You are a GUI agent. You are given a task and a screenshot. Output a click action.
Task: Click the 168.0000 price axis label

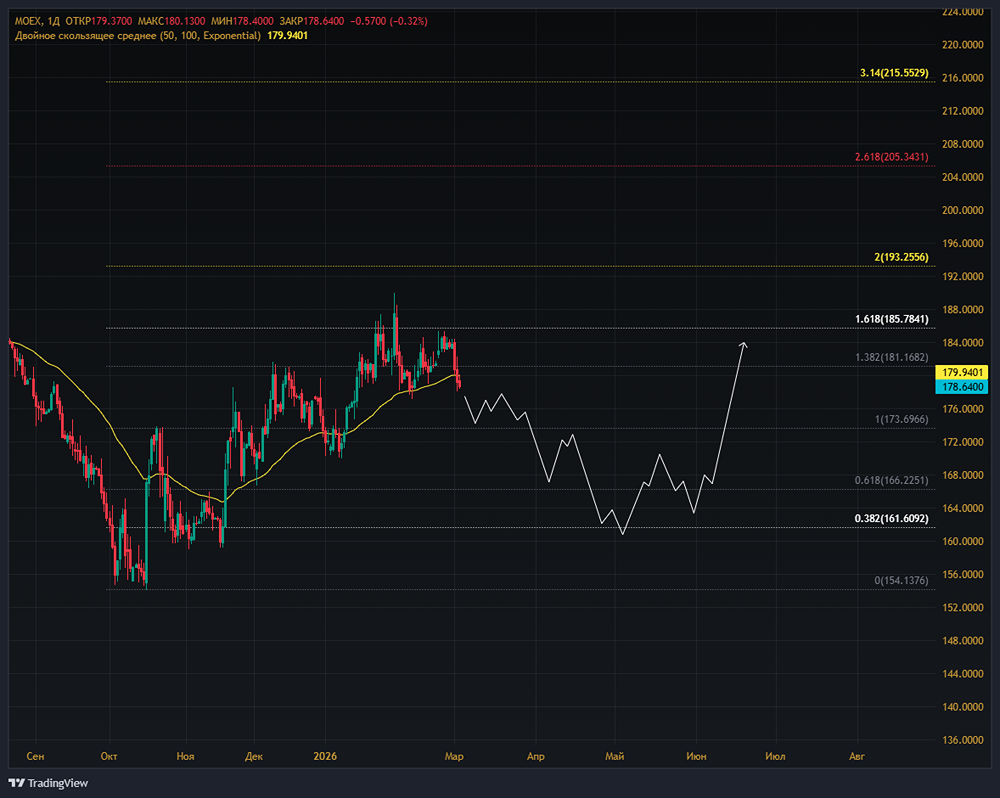(962, 475)
